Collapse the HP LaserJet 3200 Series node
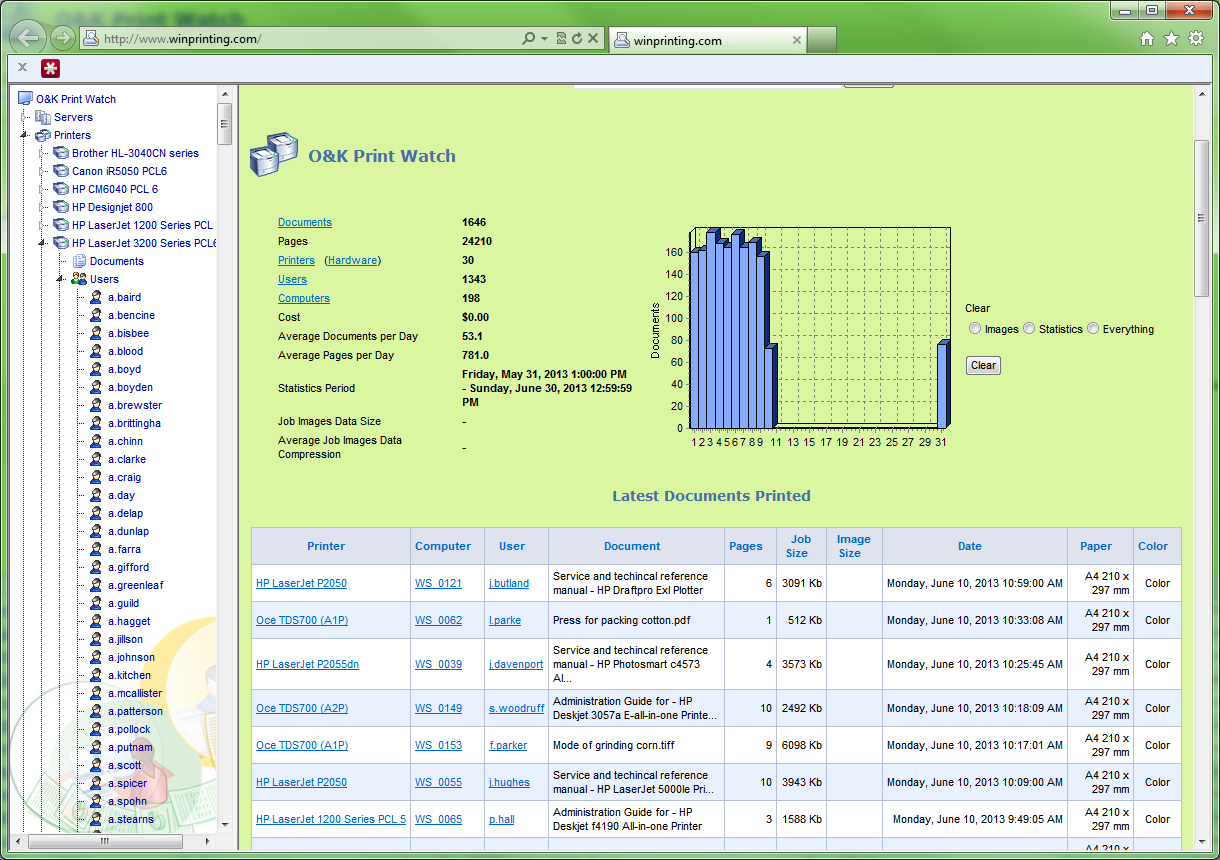Viewport: 1220px width, 860px height. click(x=41, y=242)
